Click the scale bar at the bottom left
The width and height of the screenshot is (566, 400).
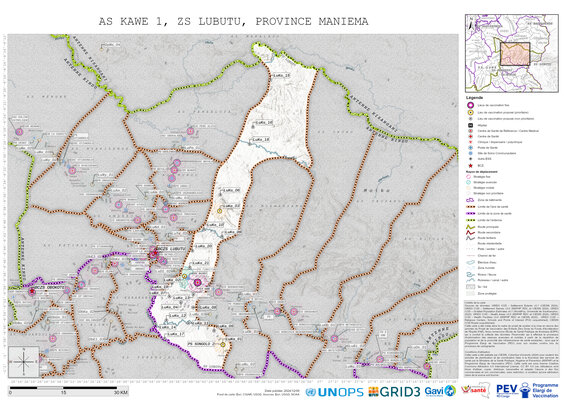coord(64,388)
